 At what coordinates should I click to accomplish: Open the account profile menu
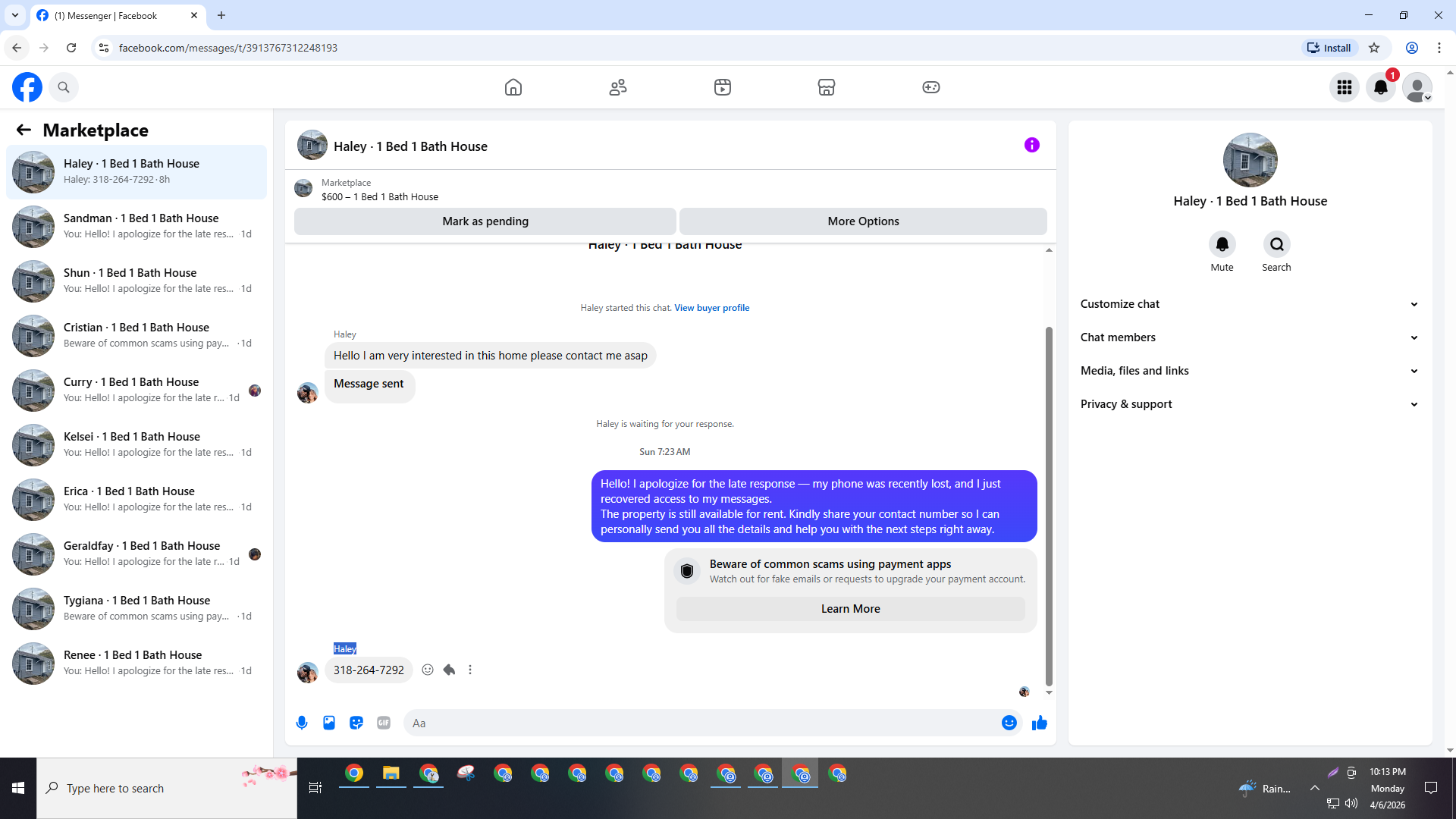point(1417,87)
